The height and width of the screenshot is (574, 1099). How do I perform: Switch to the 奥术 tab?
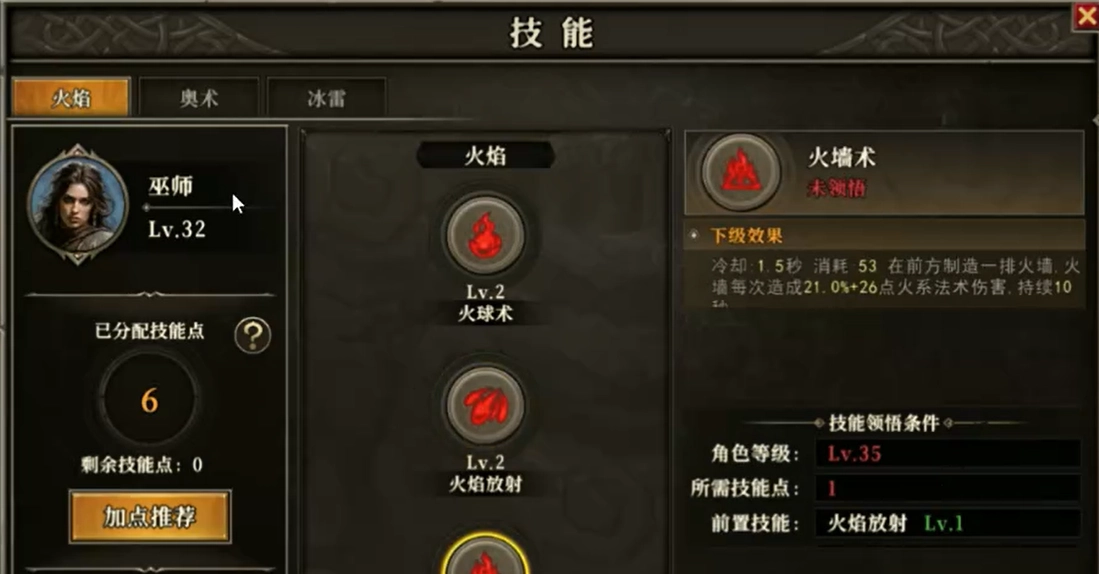pos(199,97)
